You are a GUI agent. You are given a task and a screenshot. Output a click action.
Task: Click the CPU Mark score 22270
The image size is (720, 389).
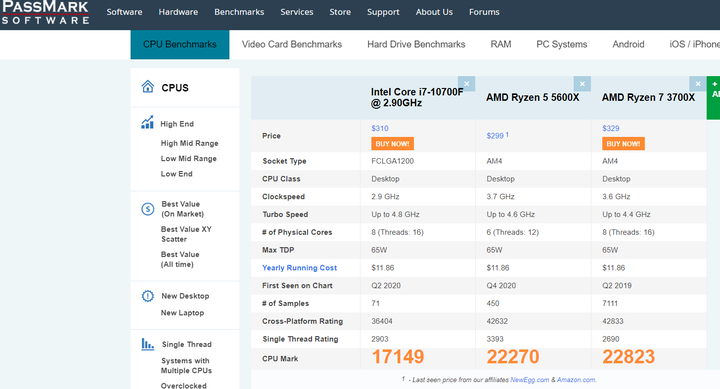click(513, 357)
